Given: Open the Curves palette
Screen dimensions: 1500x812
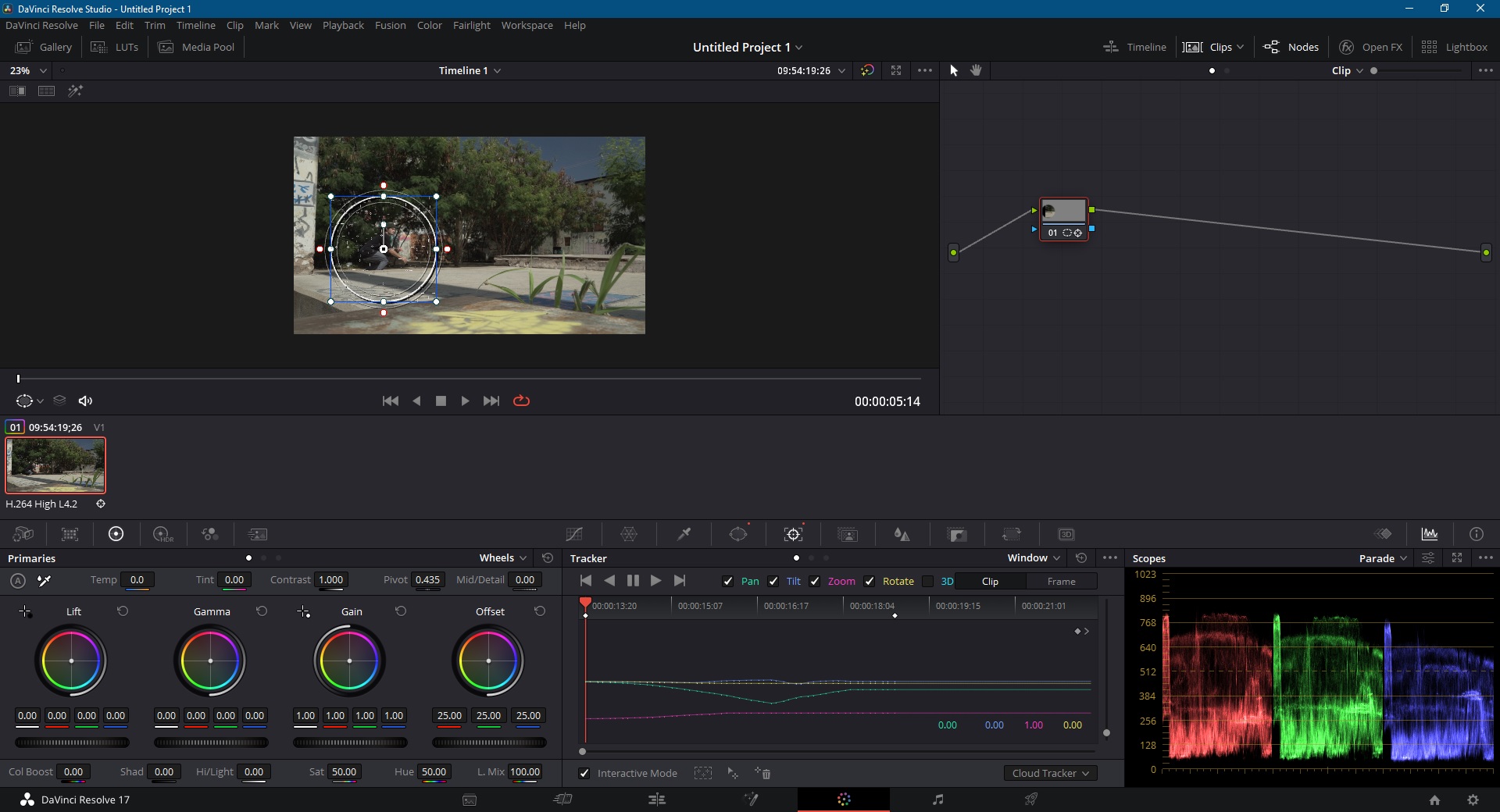Looking at the screenshot, I should click(574, 534).
